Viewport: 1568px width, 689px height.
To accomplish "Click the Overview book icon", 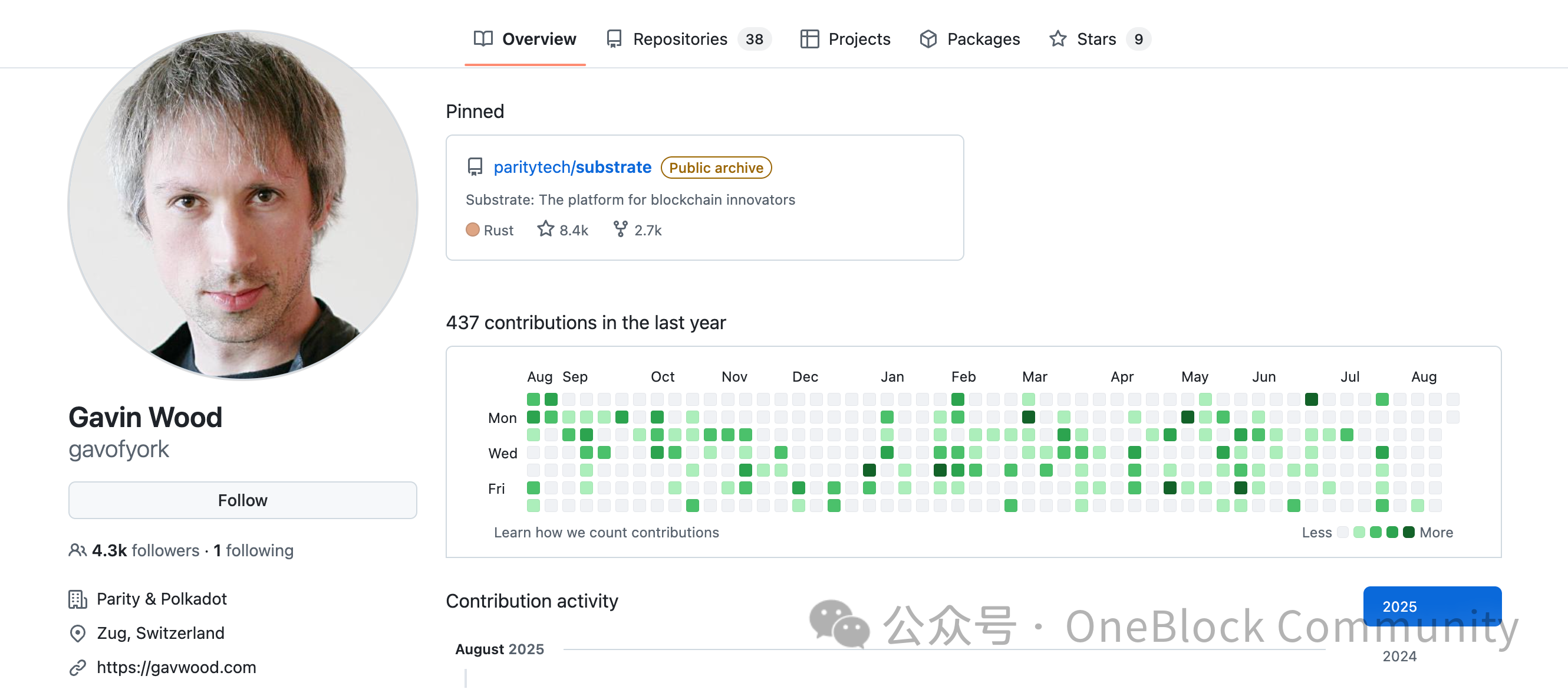I will 483,39.
